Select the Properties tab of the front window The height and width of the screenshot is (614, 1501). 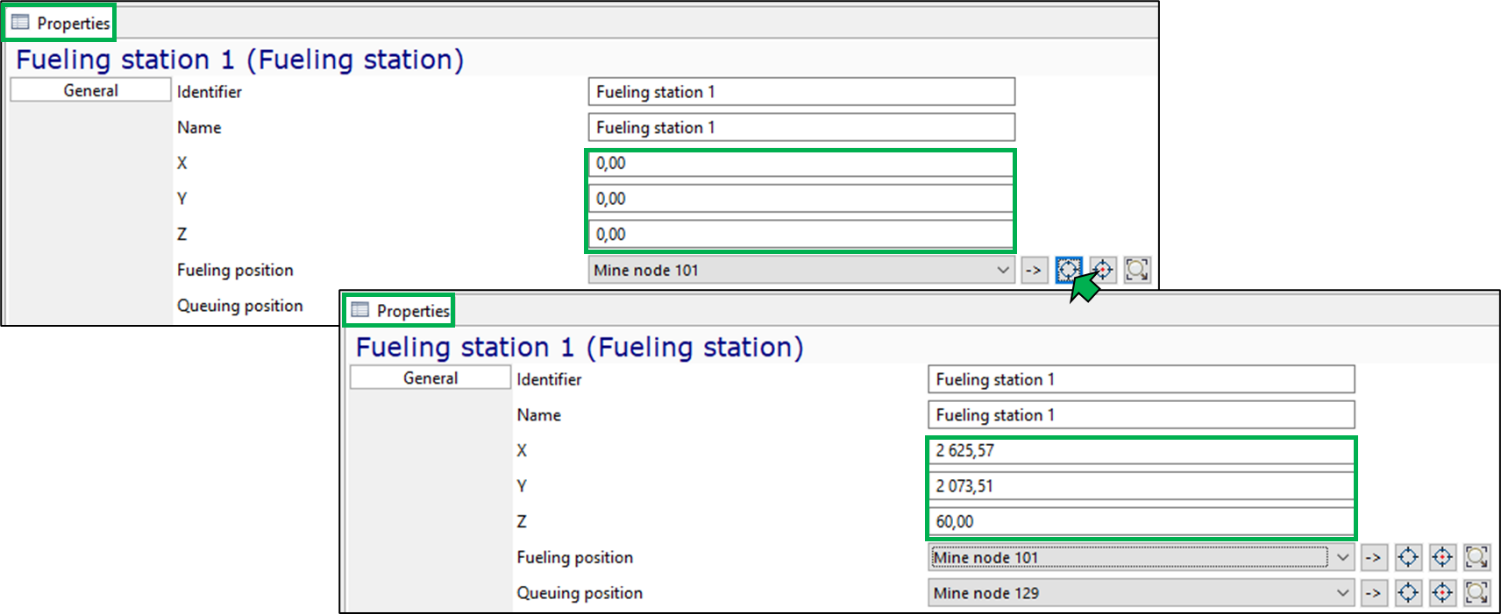pos(400,311)
